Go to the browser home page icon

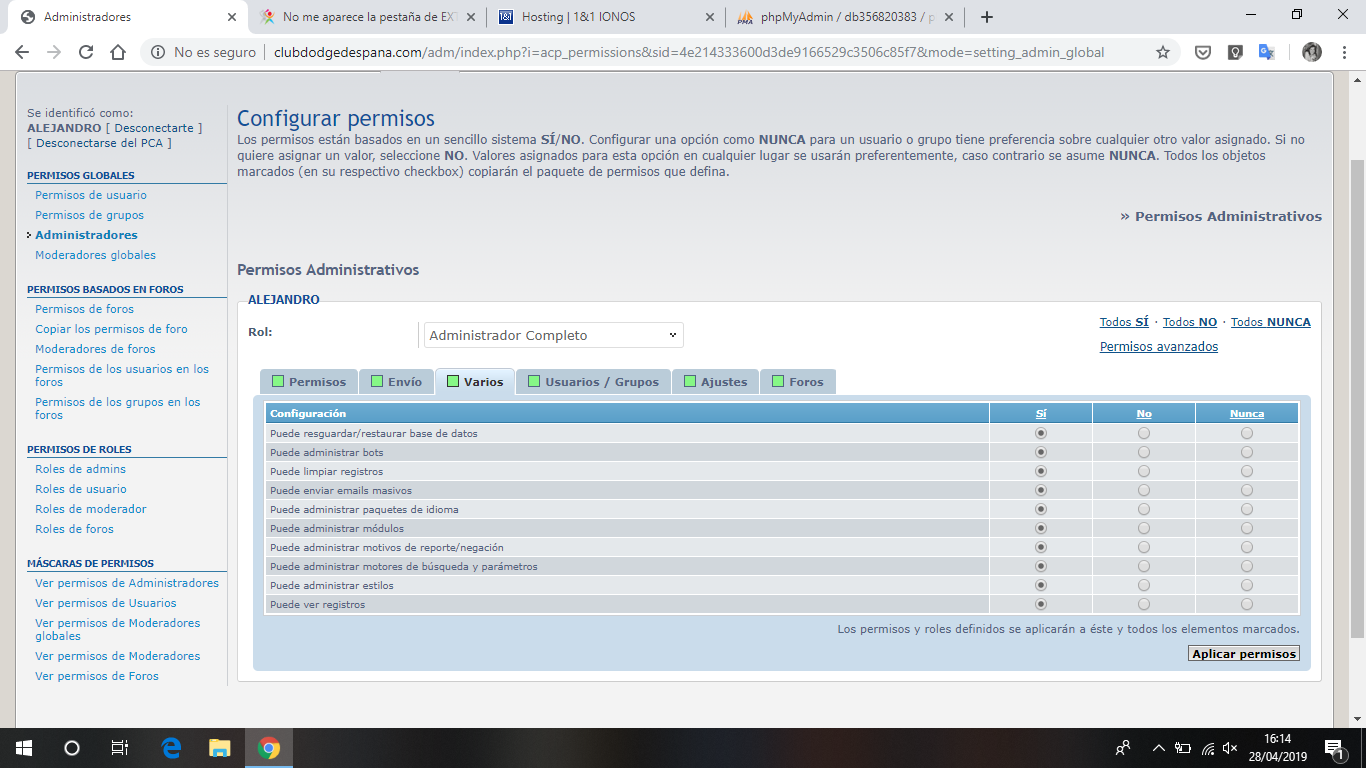(x=118, y=52)
